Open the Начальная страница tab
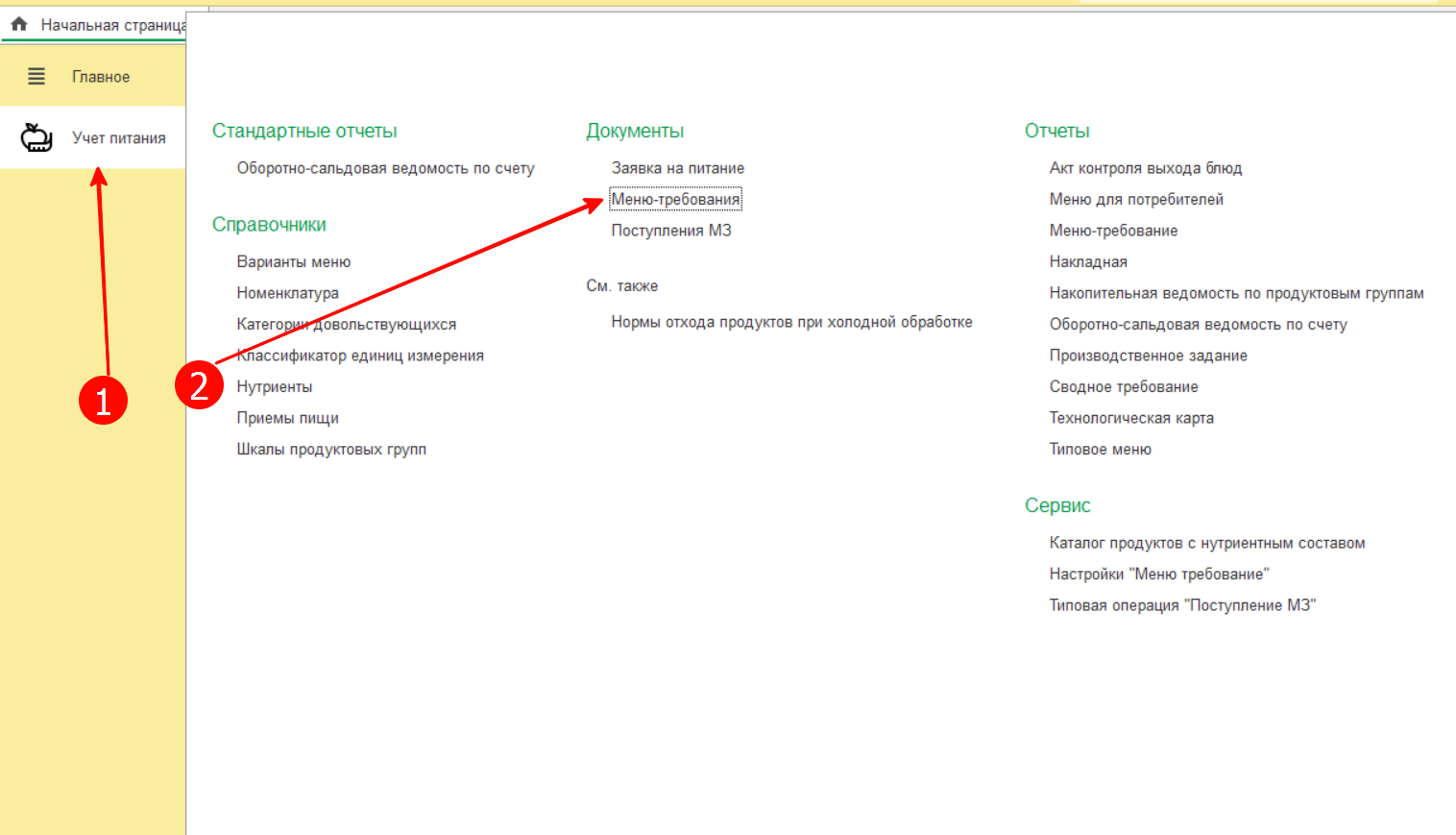Image resolution: width=1456 pixels, height=835 pixels. (111, 25)
